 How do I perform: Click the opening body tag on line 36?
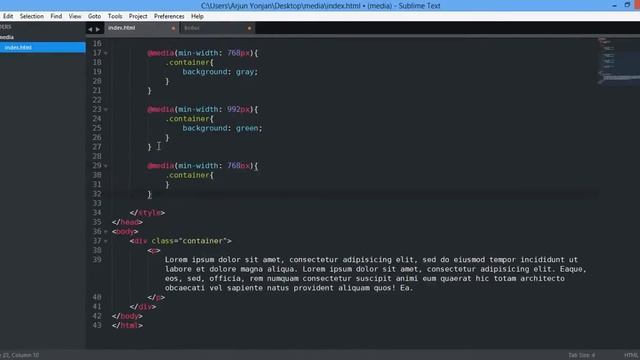pyautogui.click(x=125, y=231)
